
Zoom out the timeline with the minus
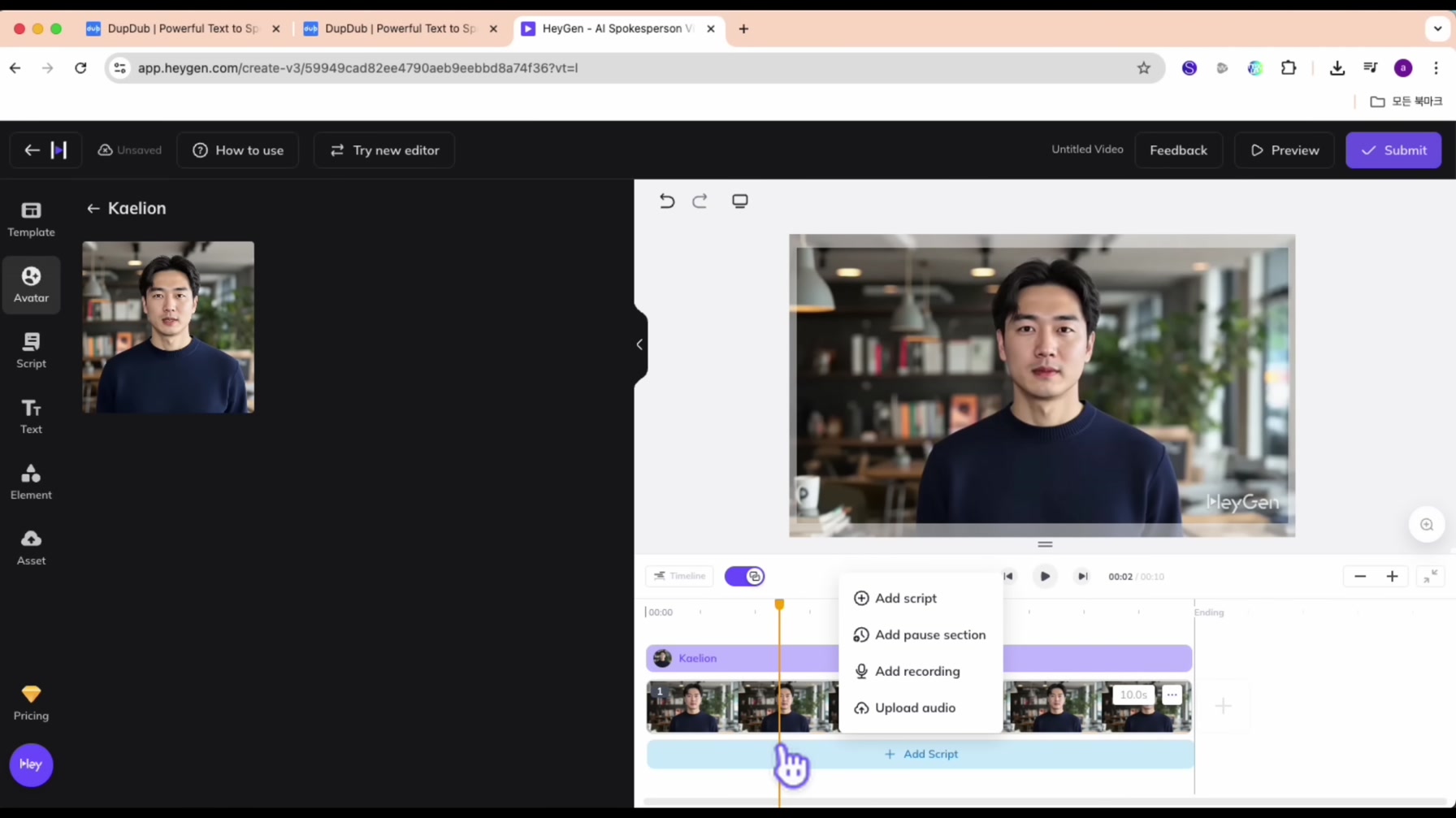click(x=1360, y=577)
